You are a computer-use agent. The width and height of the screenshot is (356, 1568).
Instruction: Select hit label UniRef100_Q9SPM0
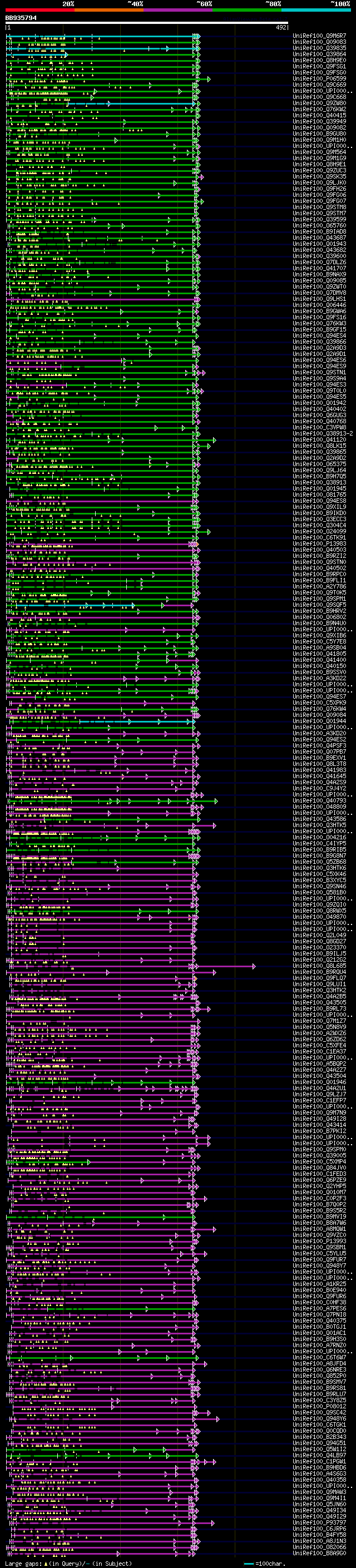[x=319, y=1149]
